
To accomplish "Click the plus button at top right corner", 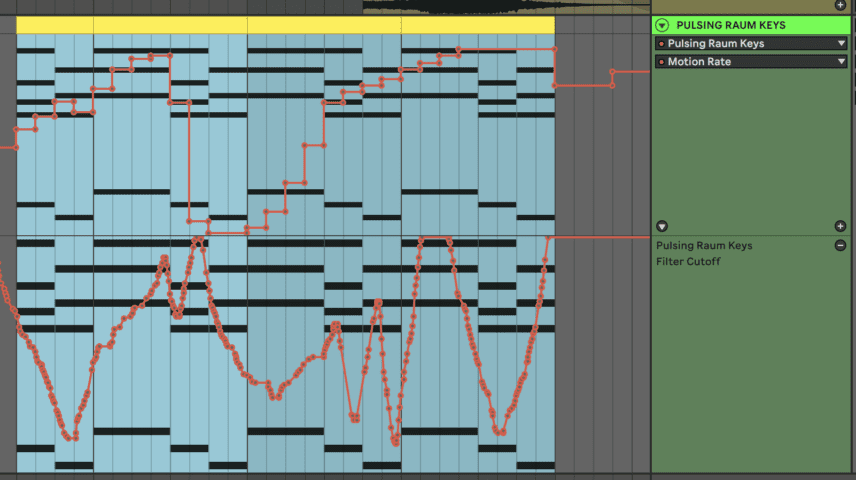I will pos(840,5).
